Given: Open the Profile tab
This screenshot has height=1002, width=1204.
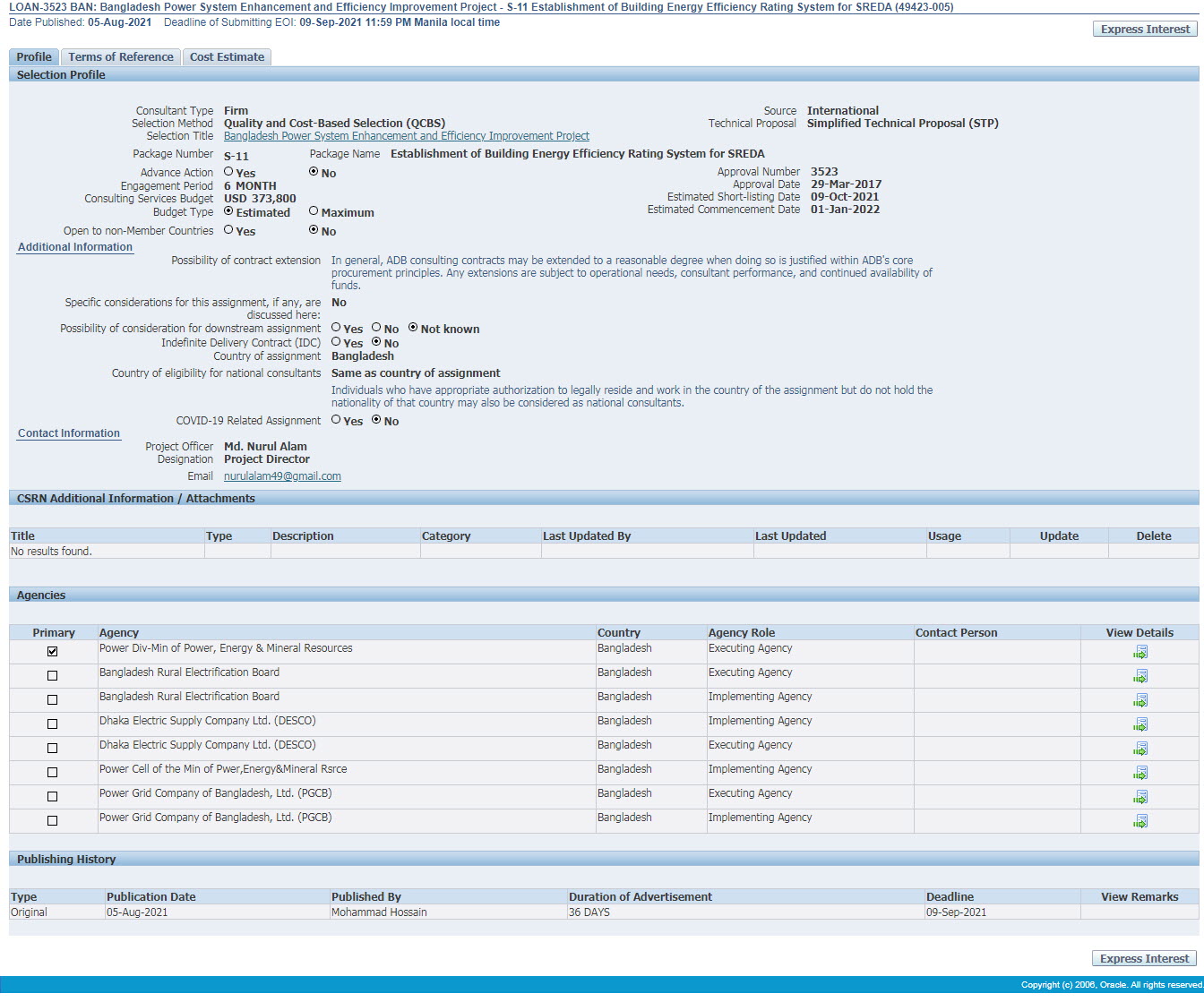Looking at the screenshot, I should click(x=34, y=56).
